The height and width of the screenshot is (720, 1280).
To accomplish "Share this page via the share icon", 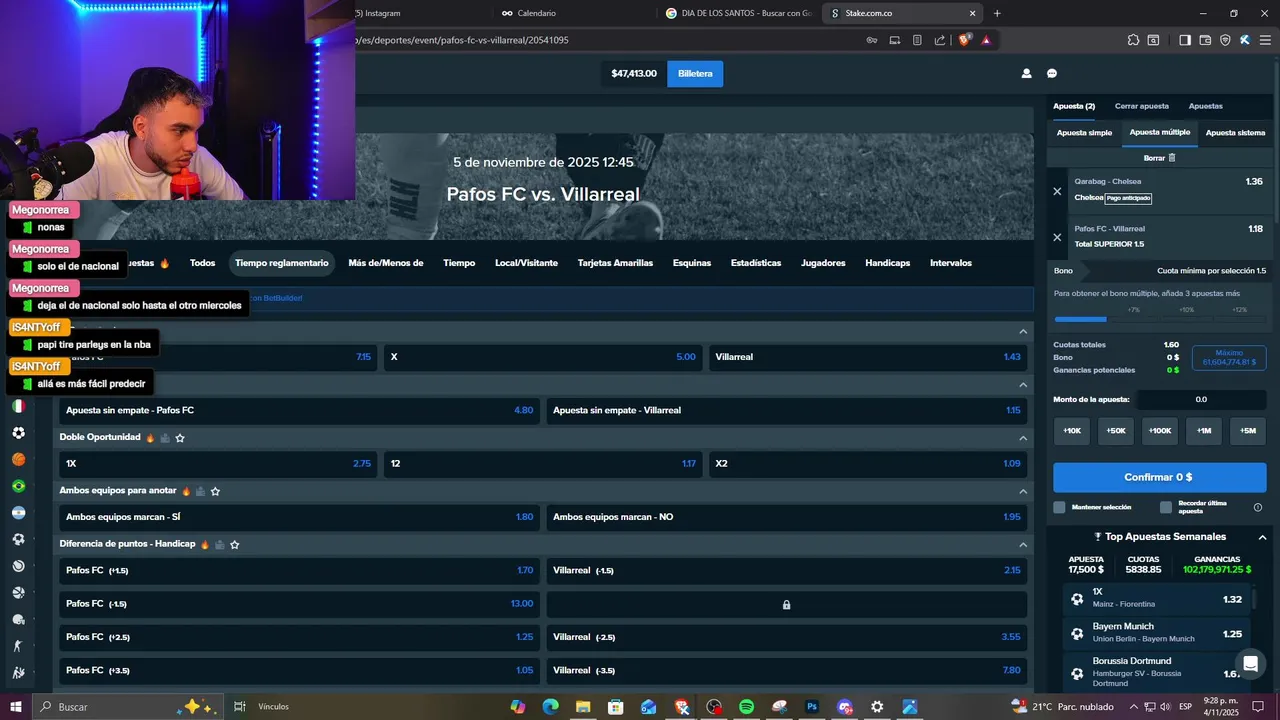I will pyautogui.click(x=940, y=40).
